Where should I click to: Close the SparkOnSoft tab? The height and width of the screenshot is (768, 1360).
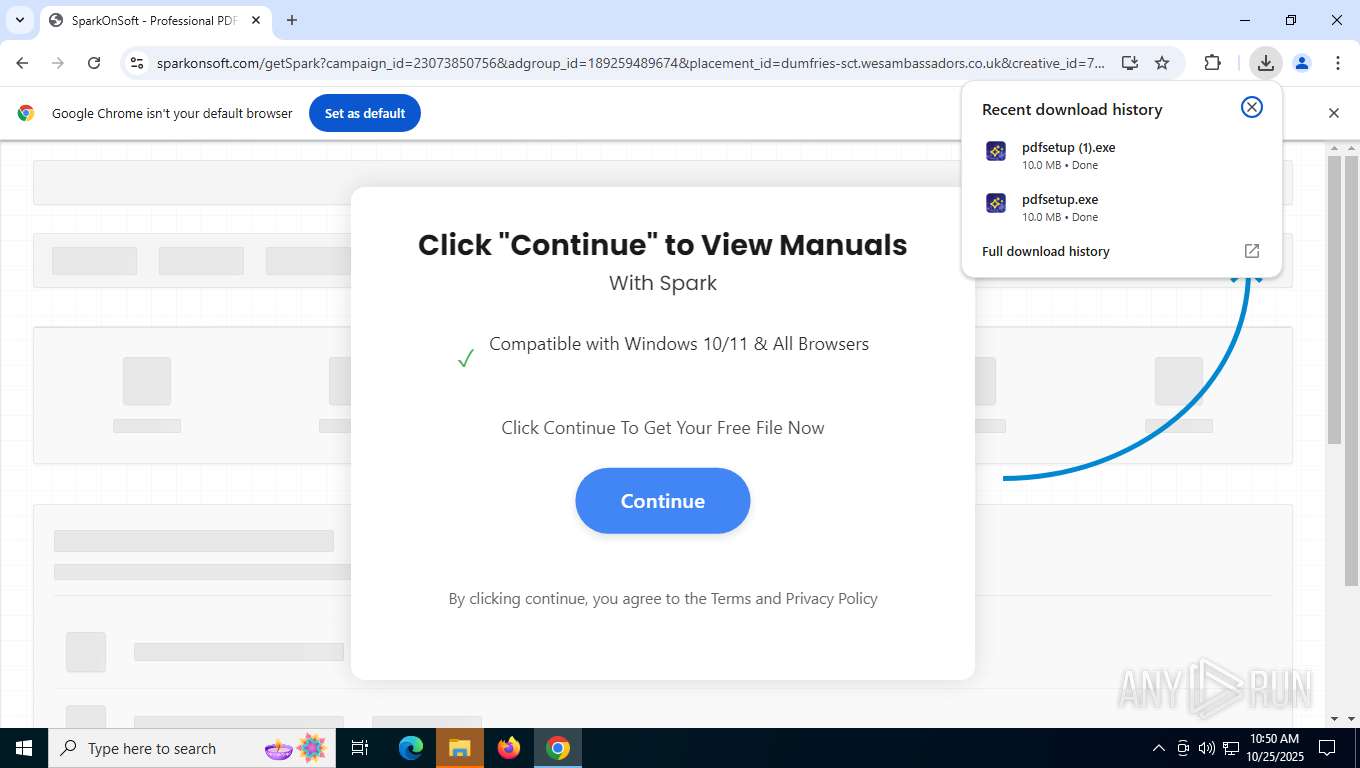tap(256, 20)
